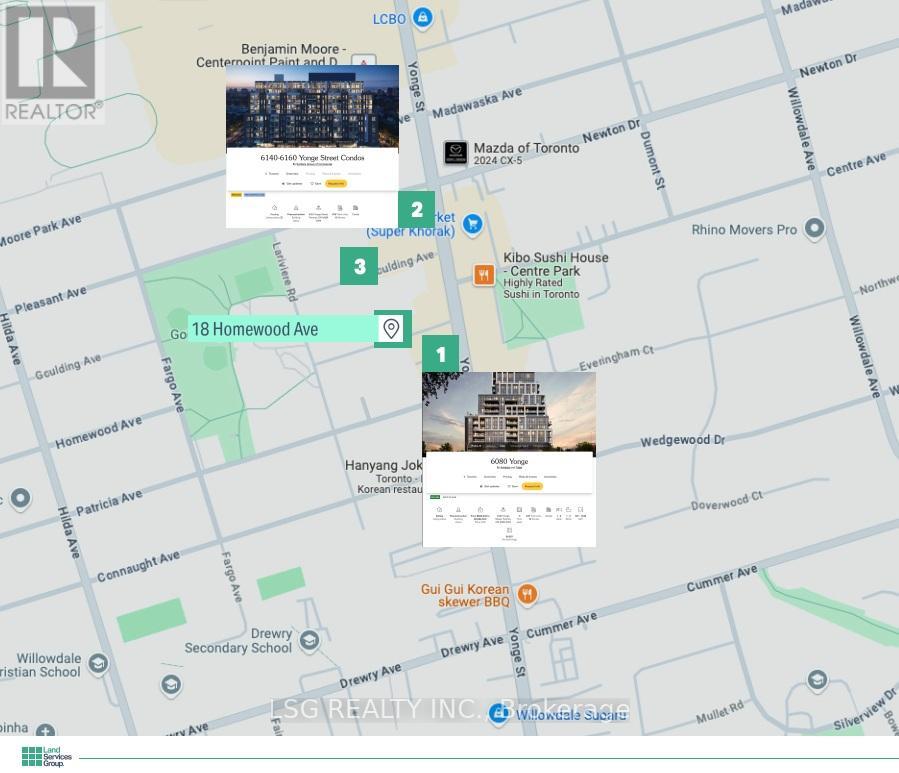Screen dimensions: 899x773
Task: Open the Kibo Sushi House restaurant pin
Action: (x=484, y=275)
